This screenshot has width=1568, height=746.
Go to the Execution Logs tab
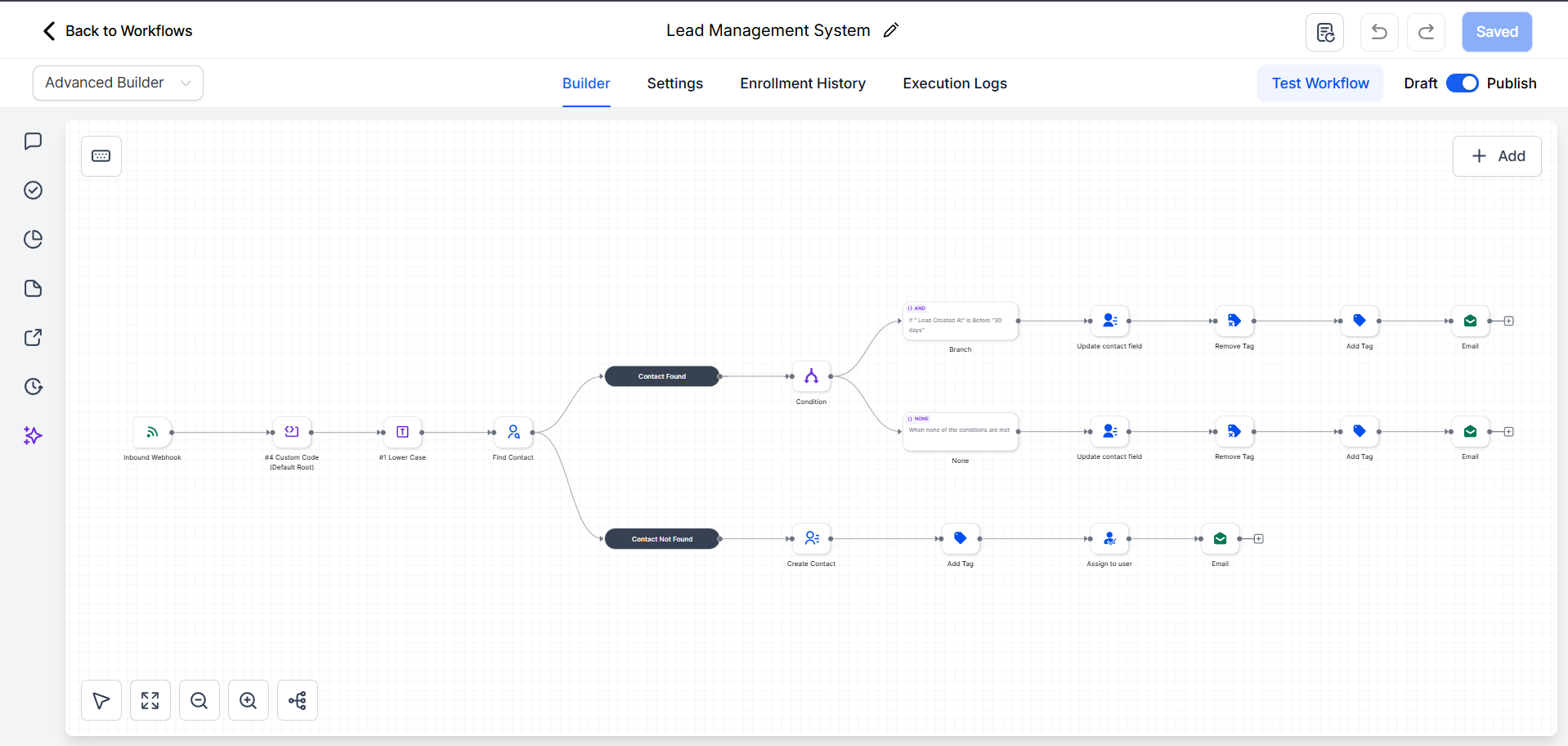[955, 83]
